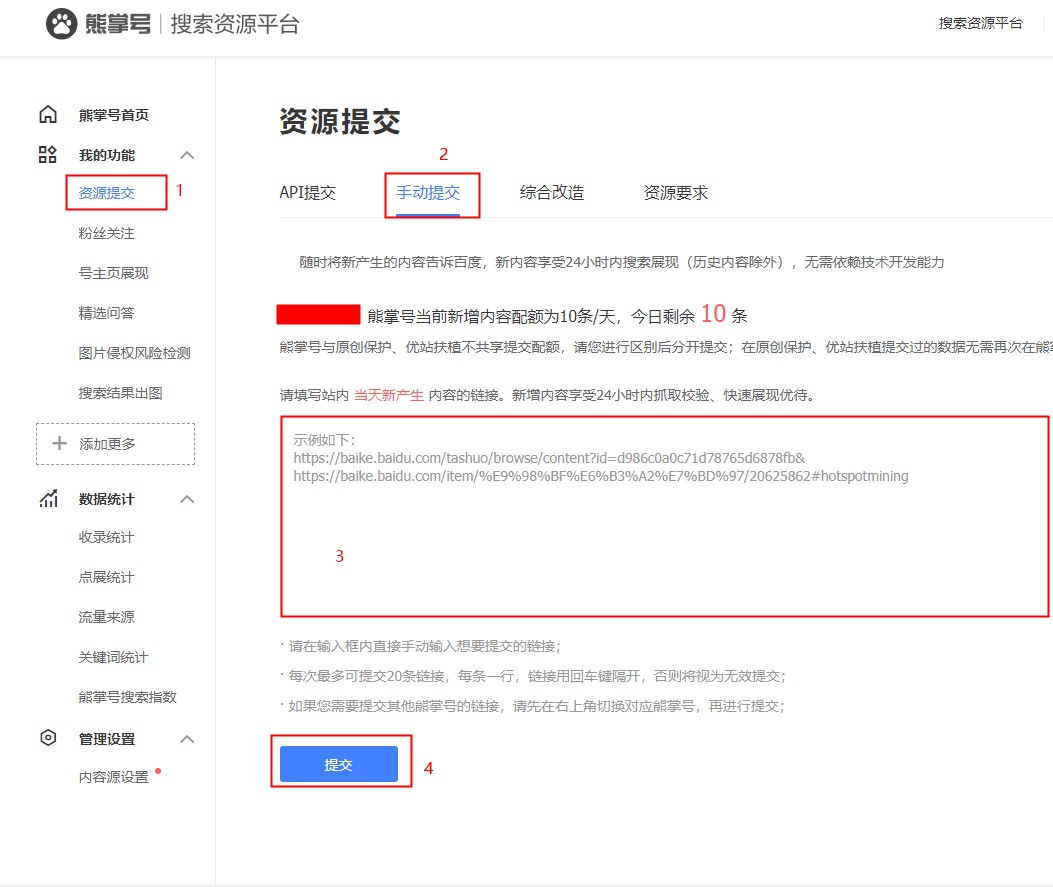Open 粉丝关注 in the sidebar
The width and height of the screenshot is (1053, 887).
pyautogui.click(x=106, y=233)
